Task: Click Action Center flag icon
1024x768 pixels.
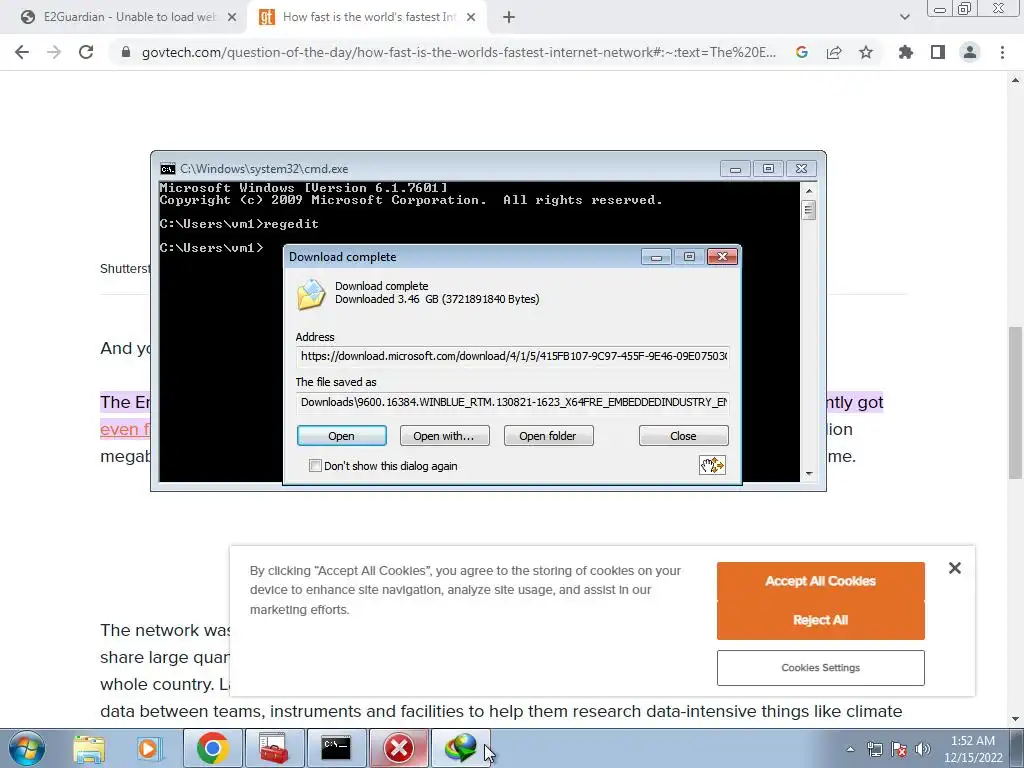Action: coord(899,749)
